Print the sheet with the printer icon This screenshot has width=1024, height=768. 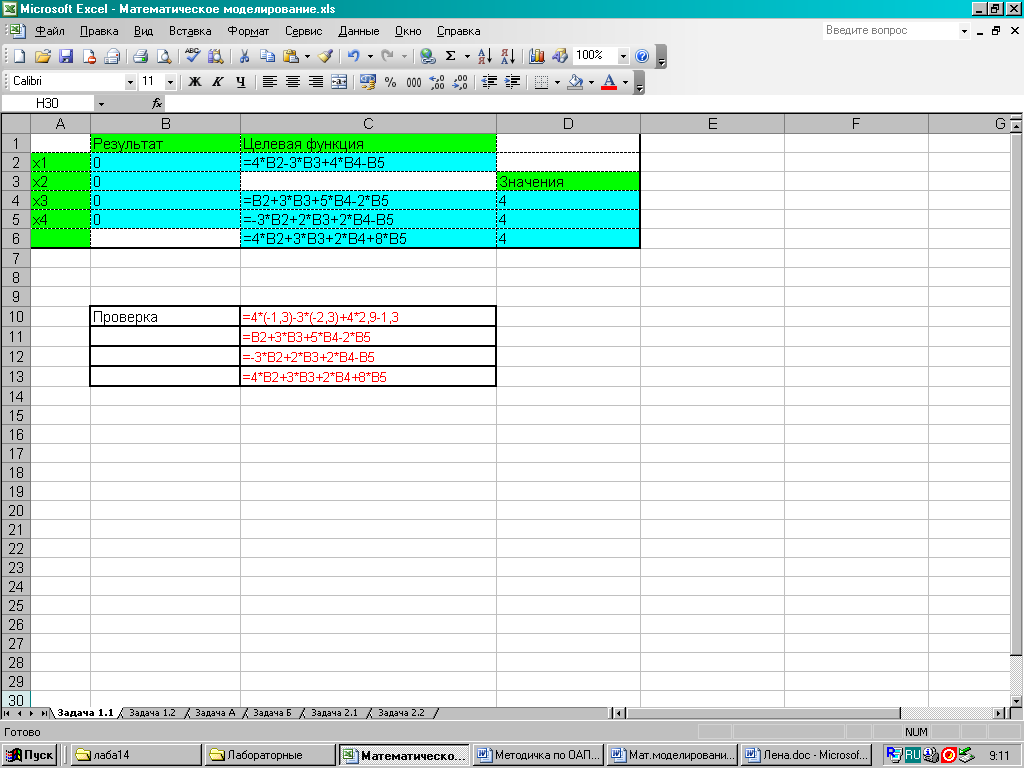tap(140, 56)
